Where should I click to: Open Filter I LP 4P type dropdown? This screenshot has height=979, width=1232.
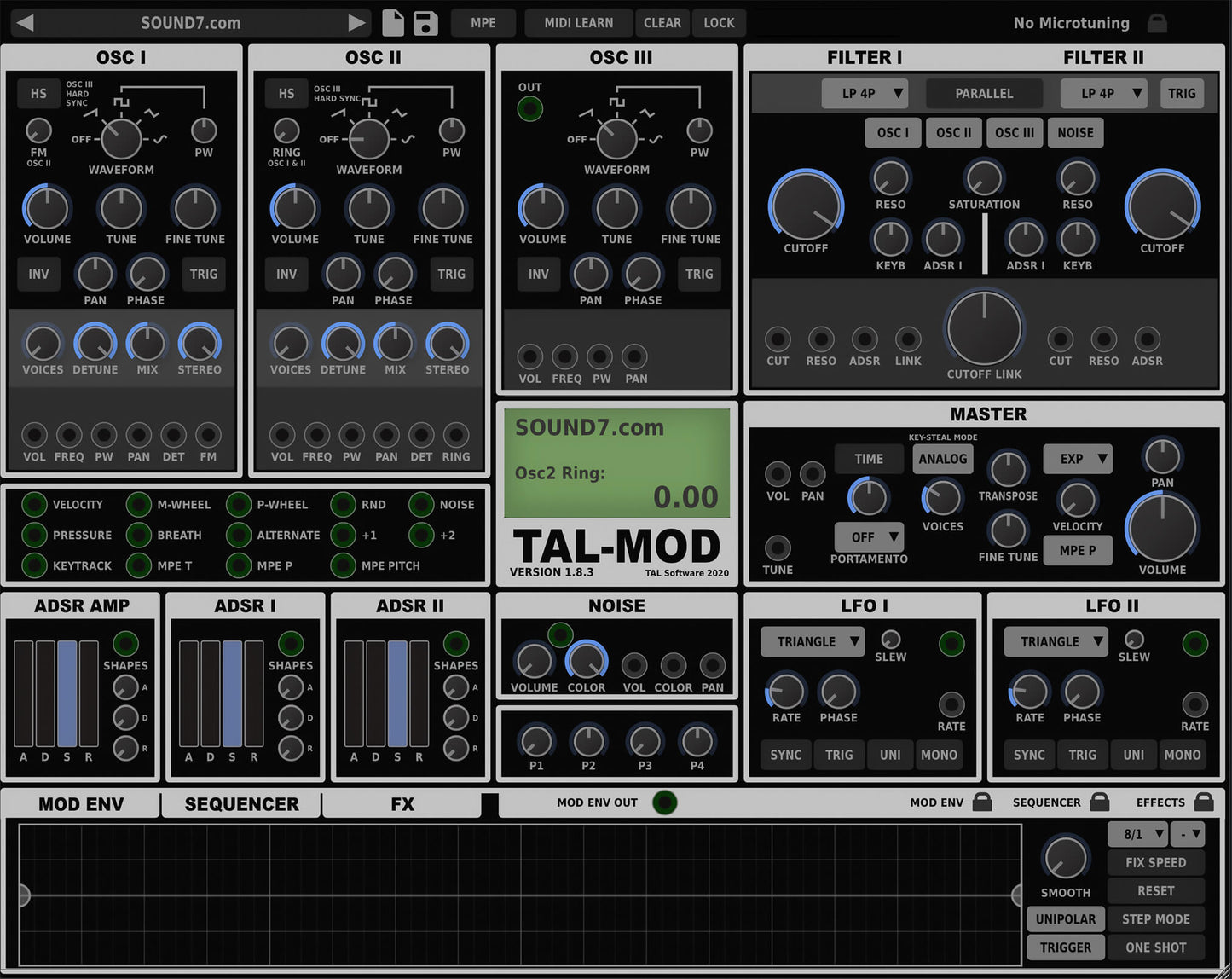pos(865,94)
